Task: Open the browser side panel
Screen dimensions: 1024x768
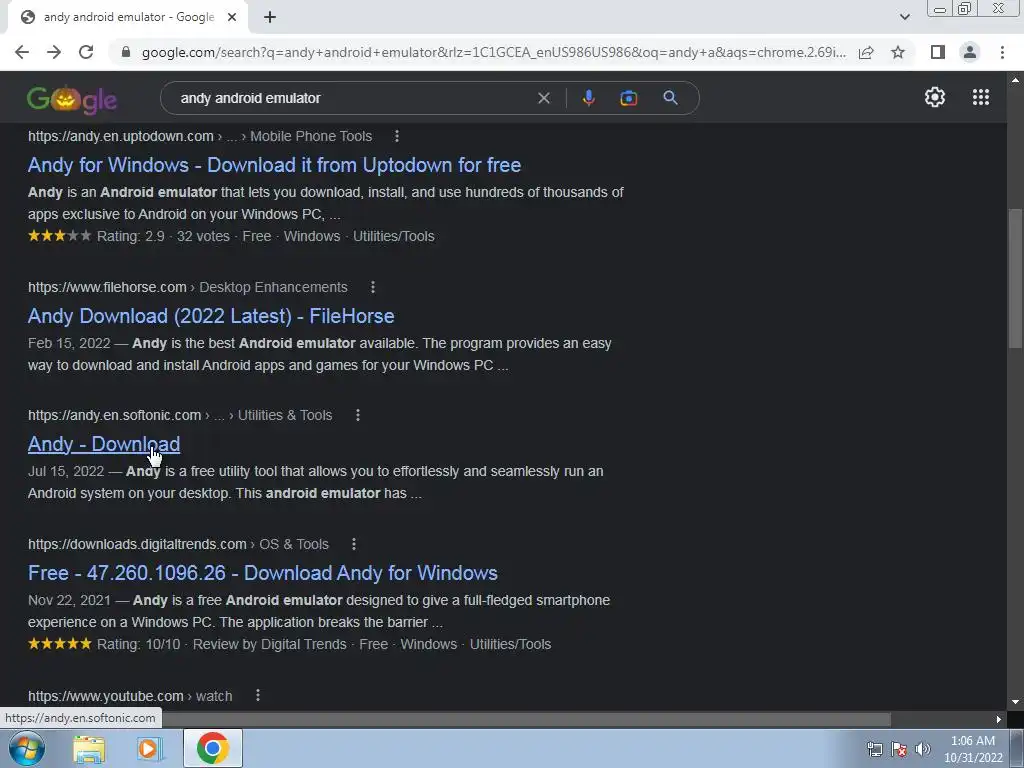Action: click(938, 52)
